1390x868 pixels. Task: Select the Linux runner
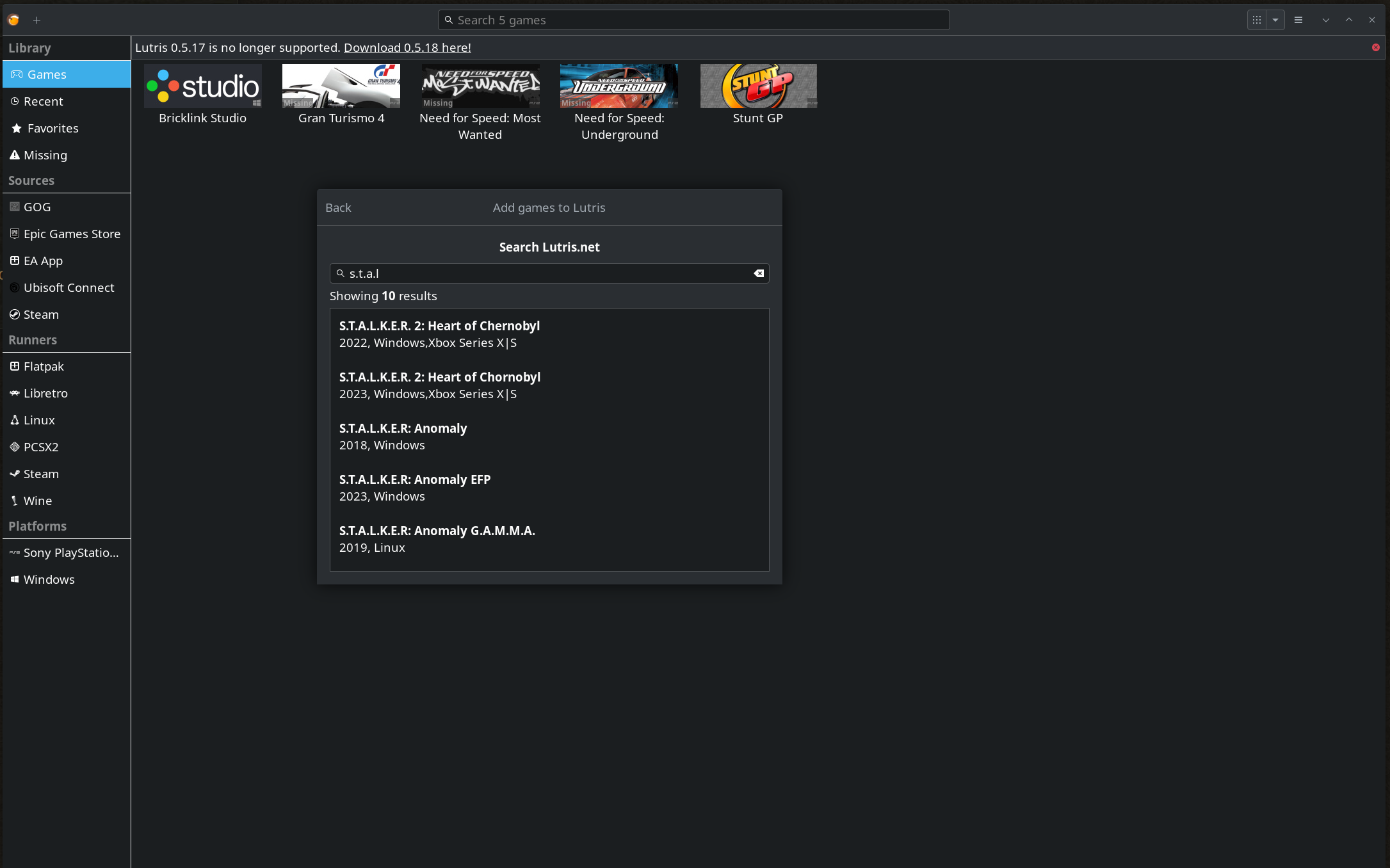point(67,420)
